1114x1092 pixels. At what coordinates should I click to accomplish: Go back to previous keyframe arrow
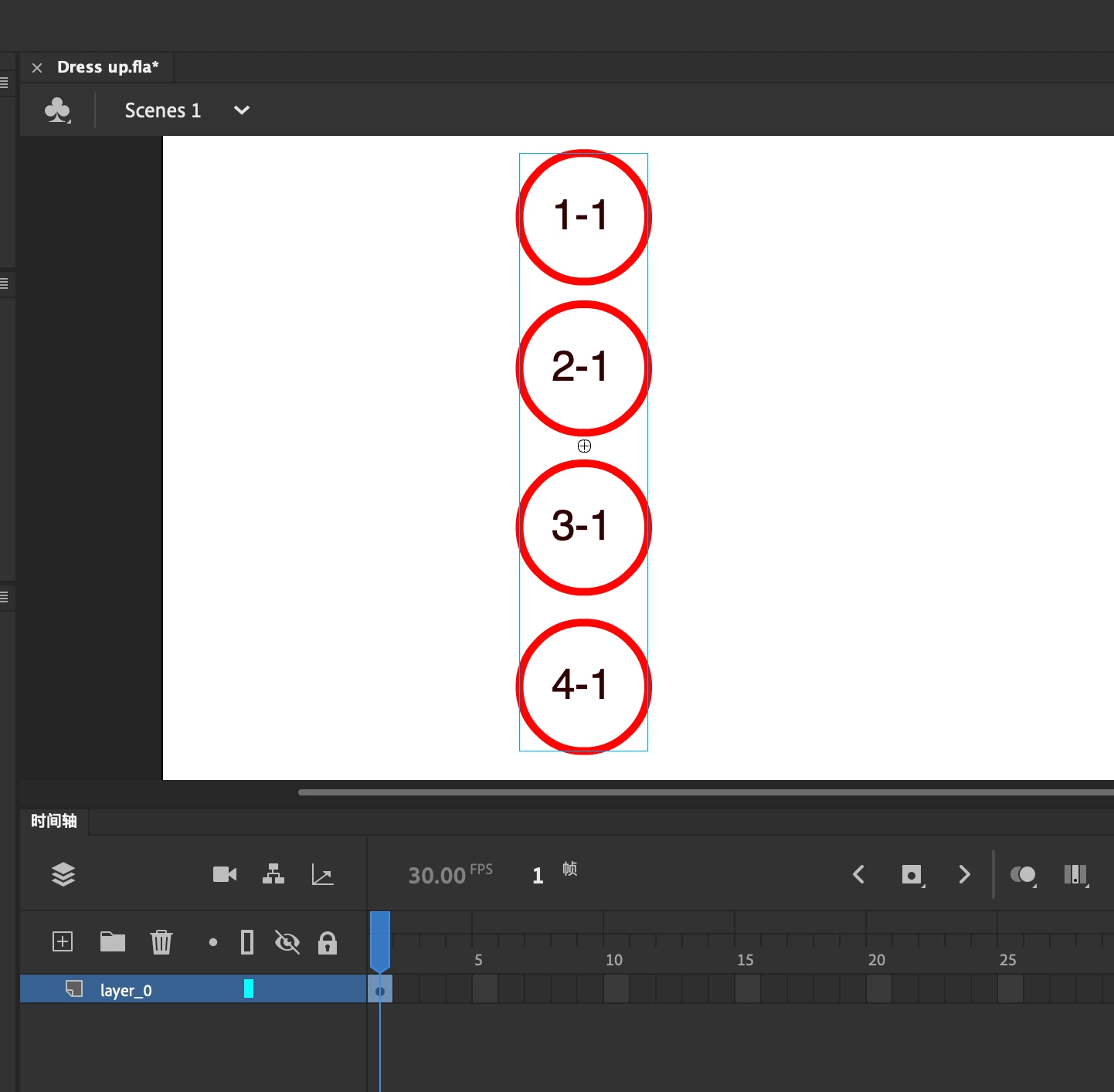point(858,874)
